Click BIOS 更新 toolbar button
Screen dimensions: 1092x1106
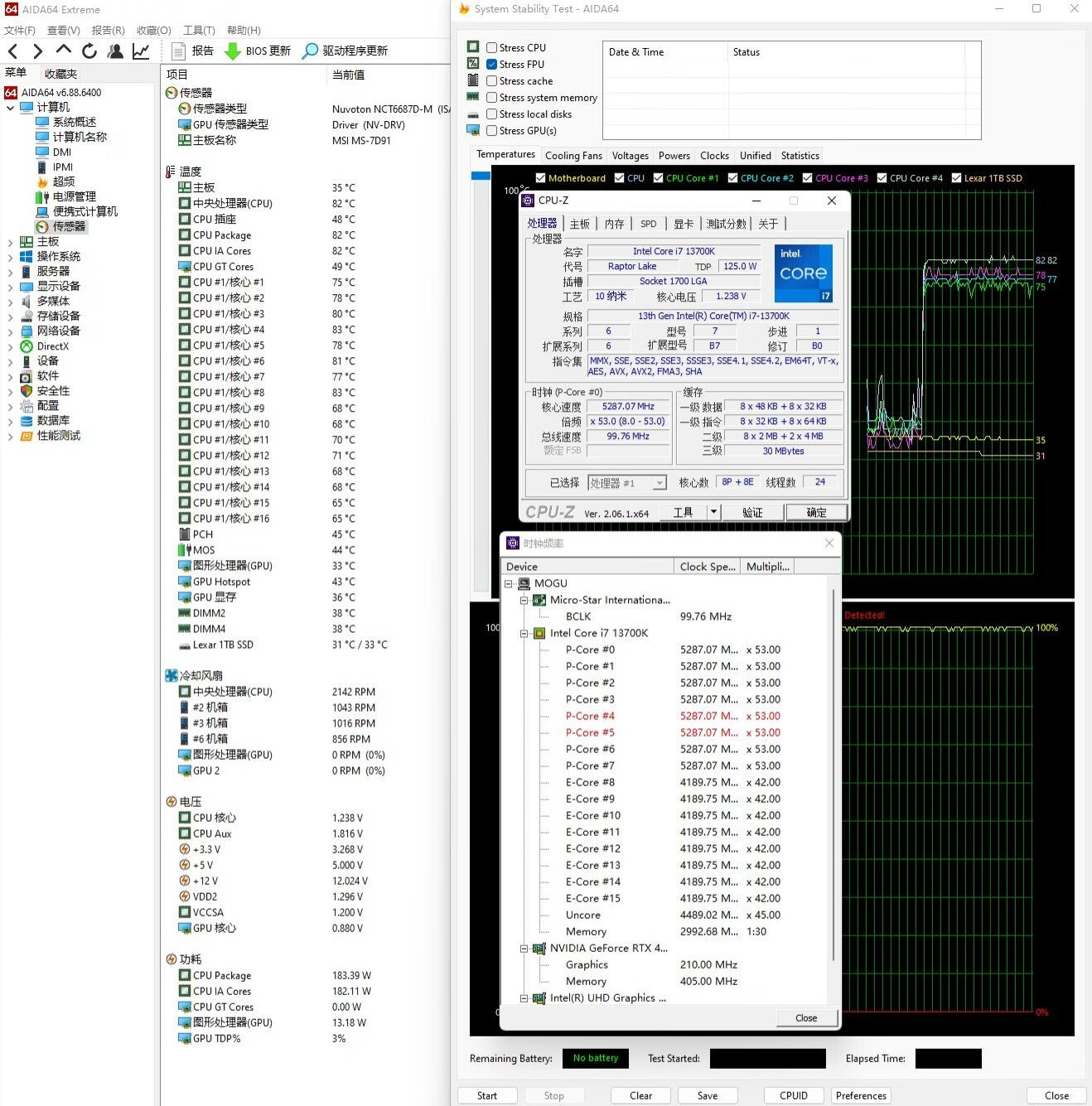tap(258, 51)
